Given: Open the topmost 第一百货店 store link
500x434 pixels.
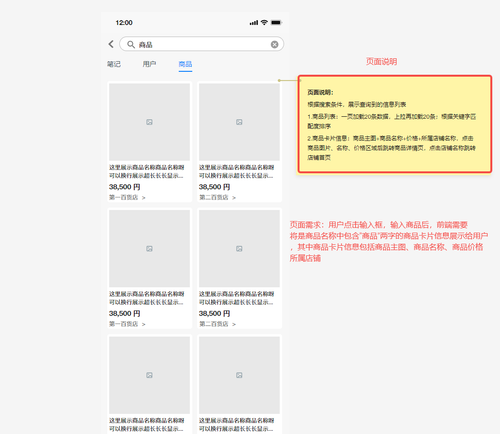Looking at the screenshot, I should (127, 197).
